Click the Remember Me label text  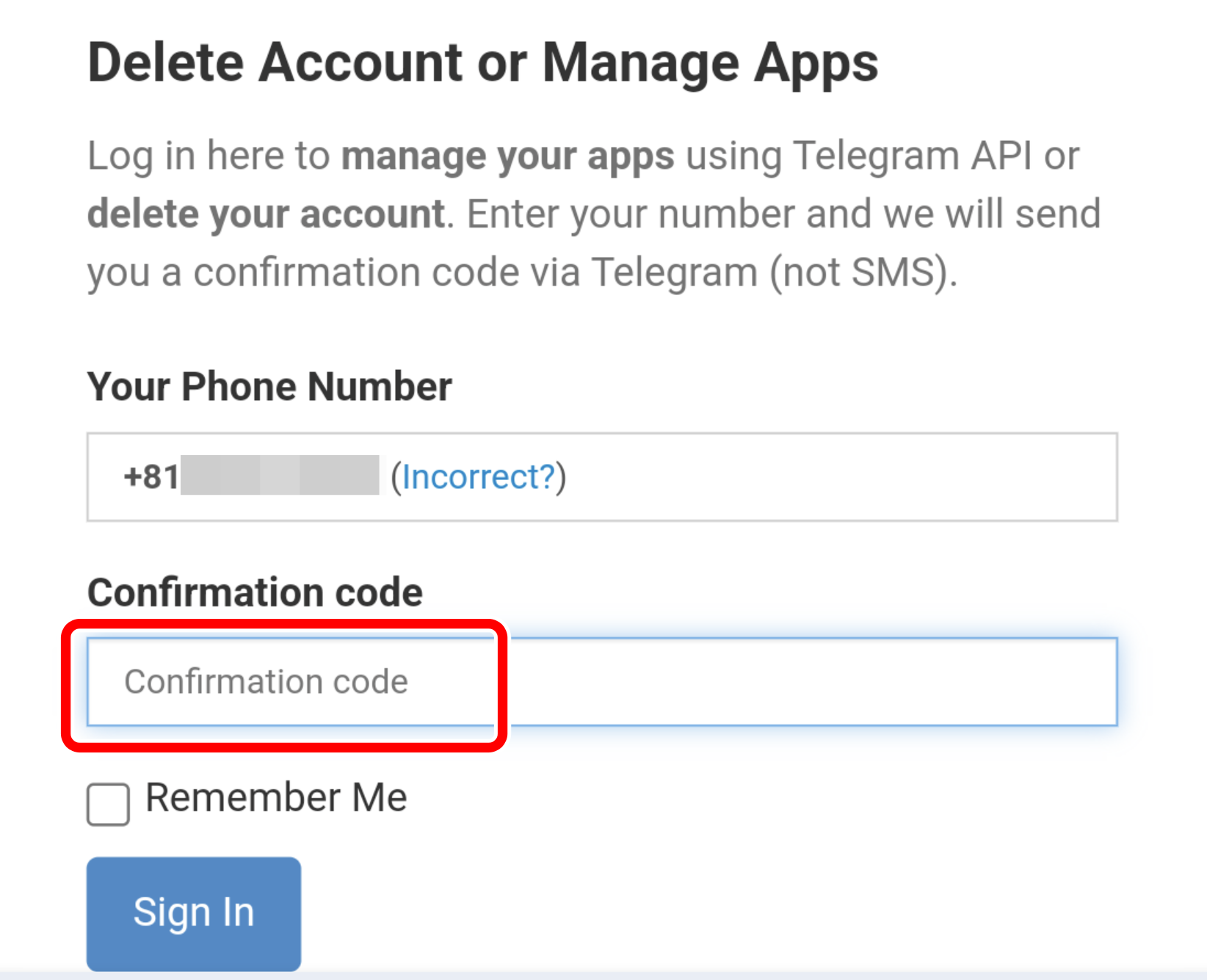tap(276, 798)
